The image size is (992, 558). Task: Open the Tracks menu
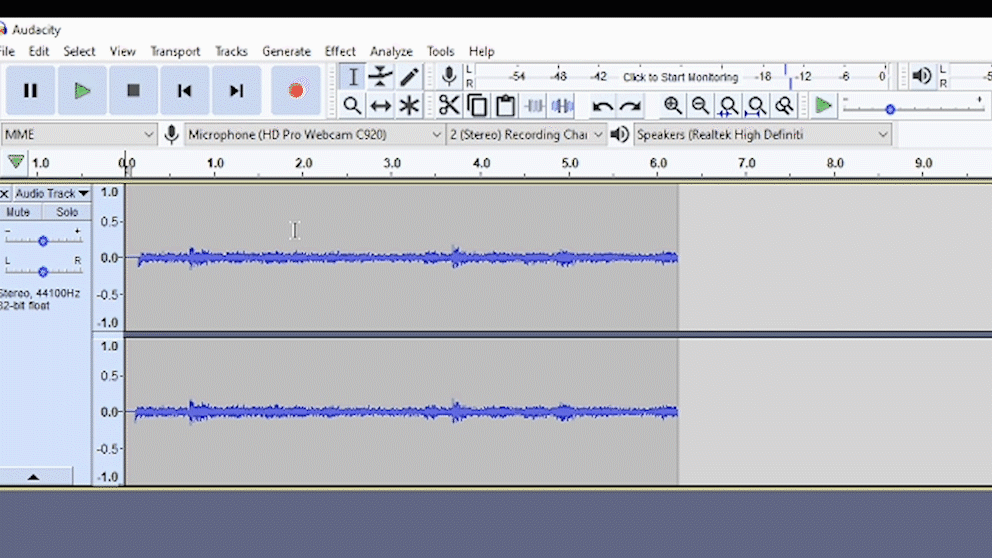(231, 51)
